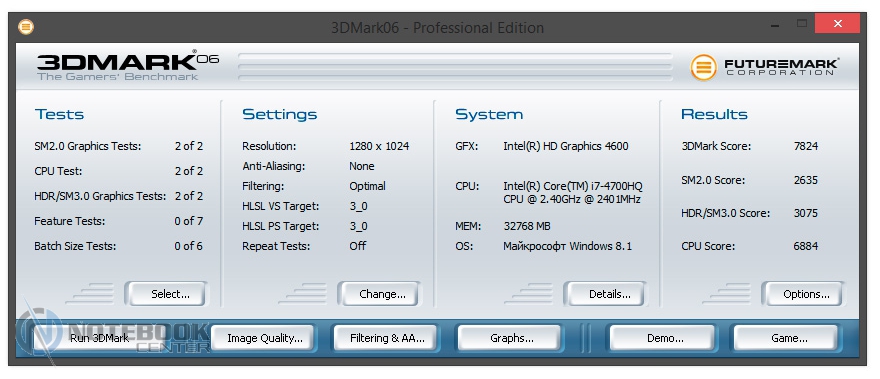Click the Tests section heading
Image resolution: width=880 pixels, height=379 pixels.
tap(59, 115)
